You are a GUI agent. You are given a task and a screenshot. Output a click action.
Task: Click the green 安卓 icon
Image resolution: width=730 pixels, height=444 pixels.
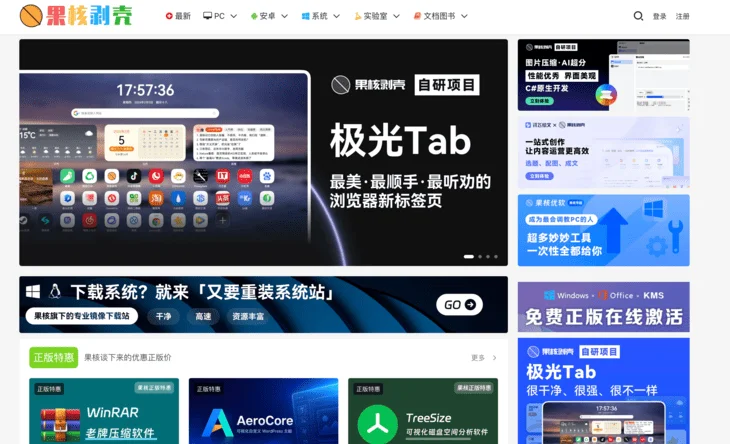pyautogui.click(x=254, y=16)
